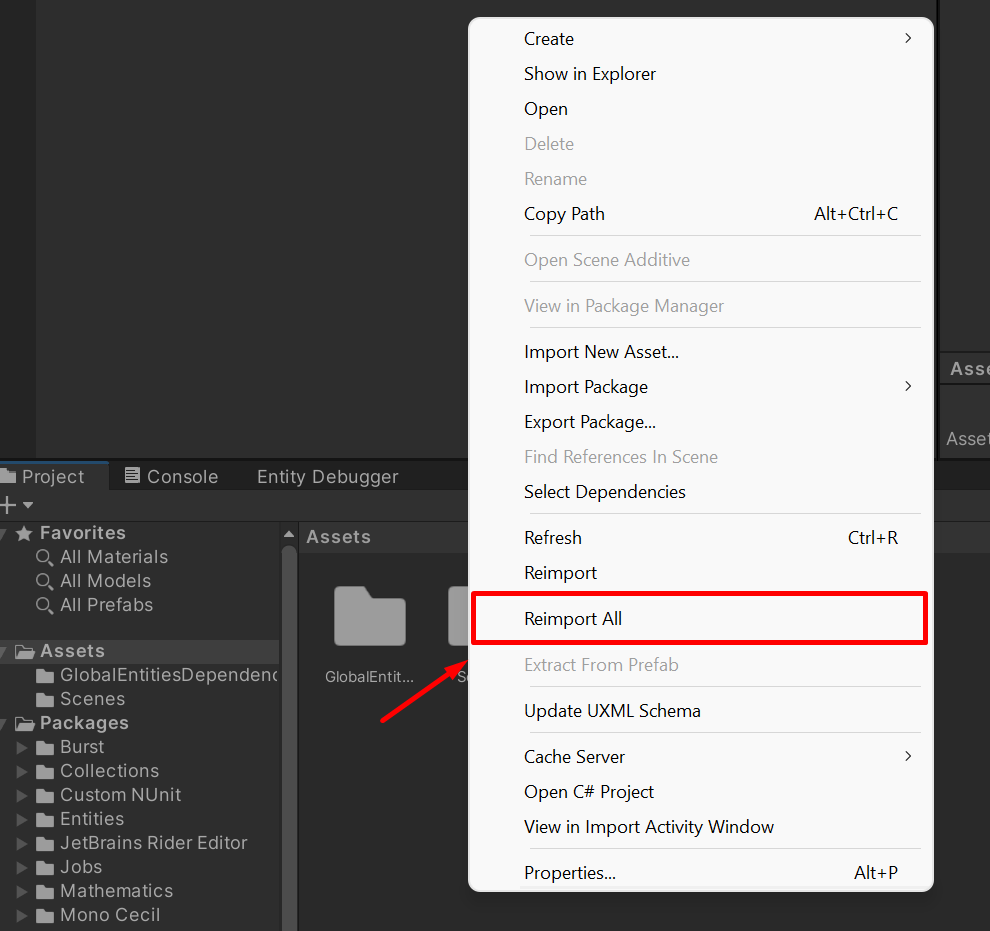Select Copy Path menu entry
990x931 pixels.
pyautogui.click(x=701, y=214)
